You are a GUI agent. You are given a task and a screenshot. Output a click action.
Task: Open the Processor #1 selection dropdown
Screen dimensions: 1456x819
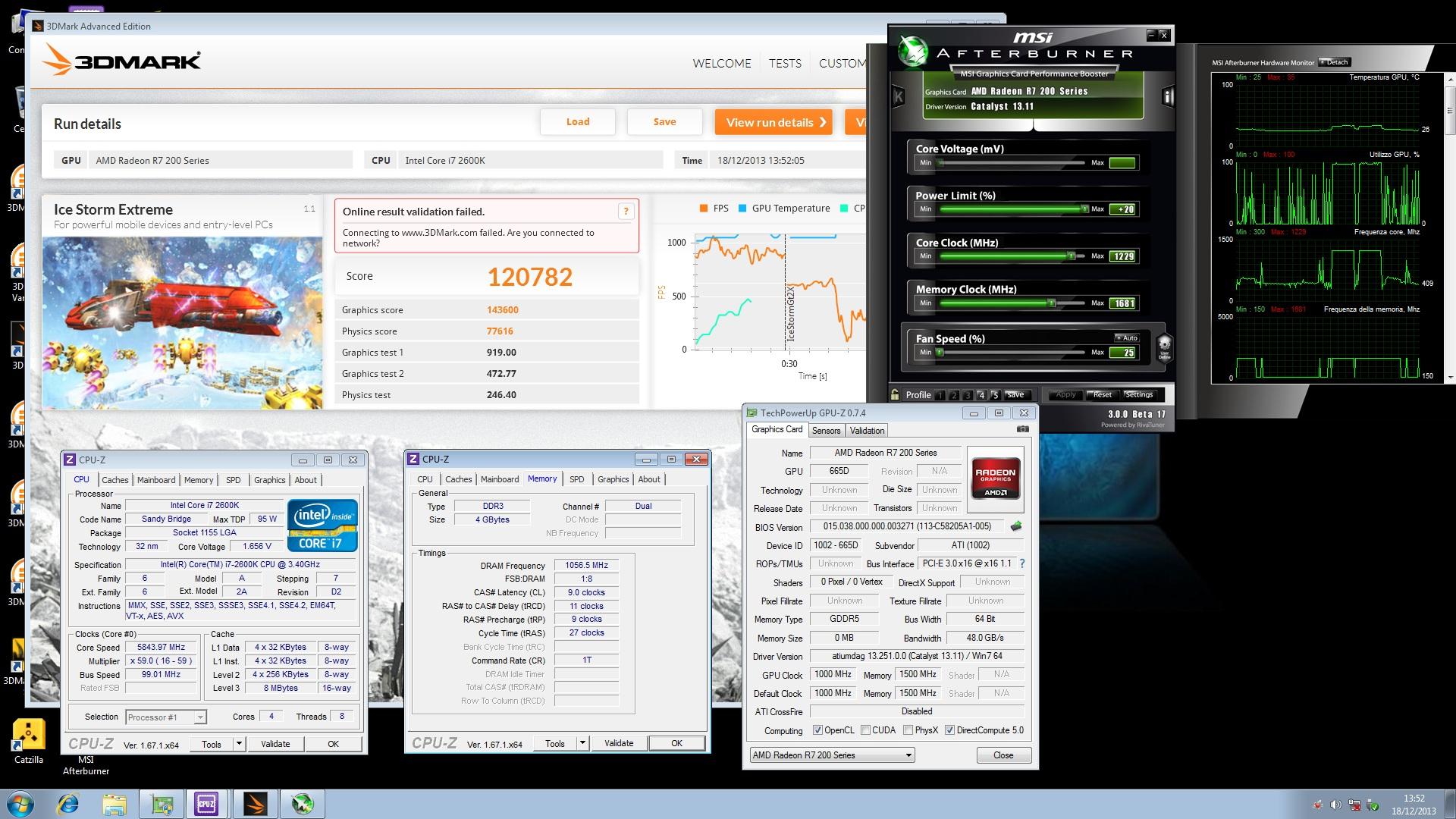[x=166, y=717]
